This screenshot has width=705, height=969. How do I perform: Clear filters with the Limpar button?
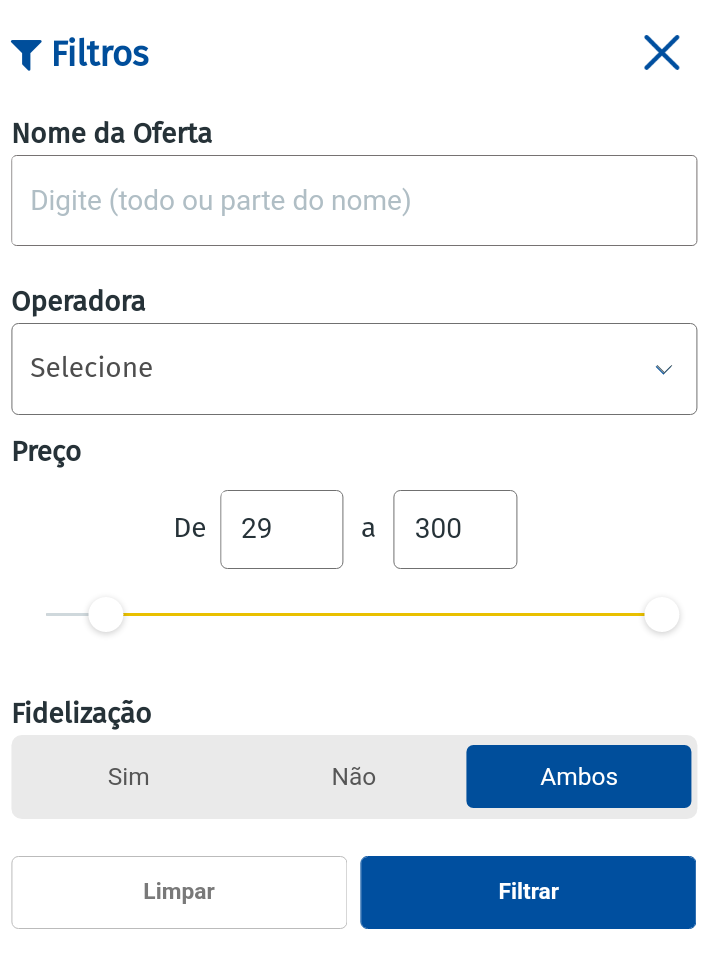click(179, 892)
